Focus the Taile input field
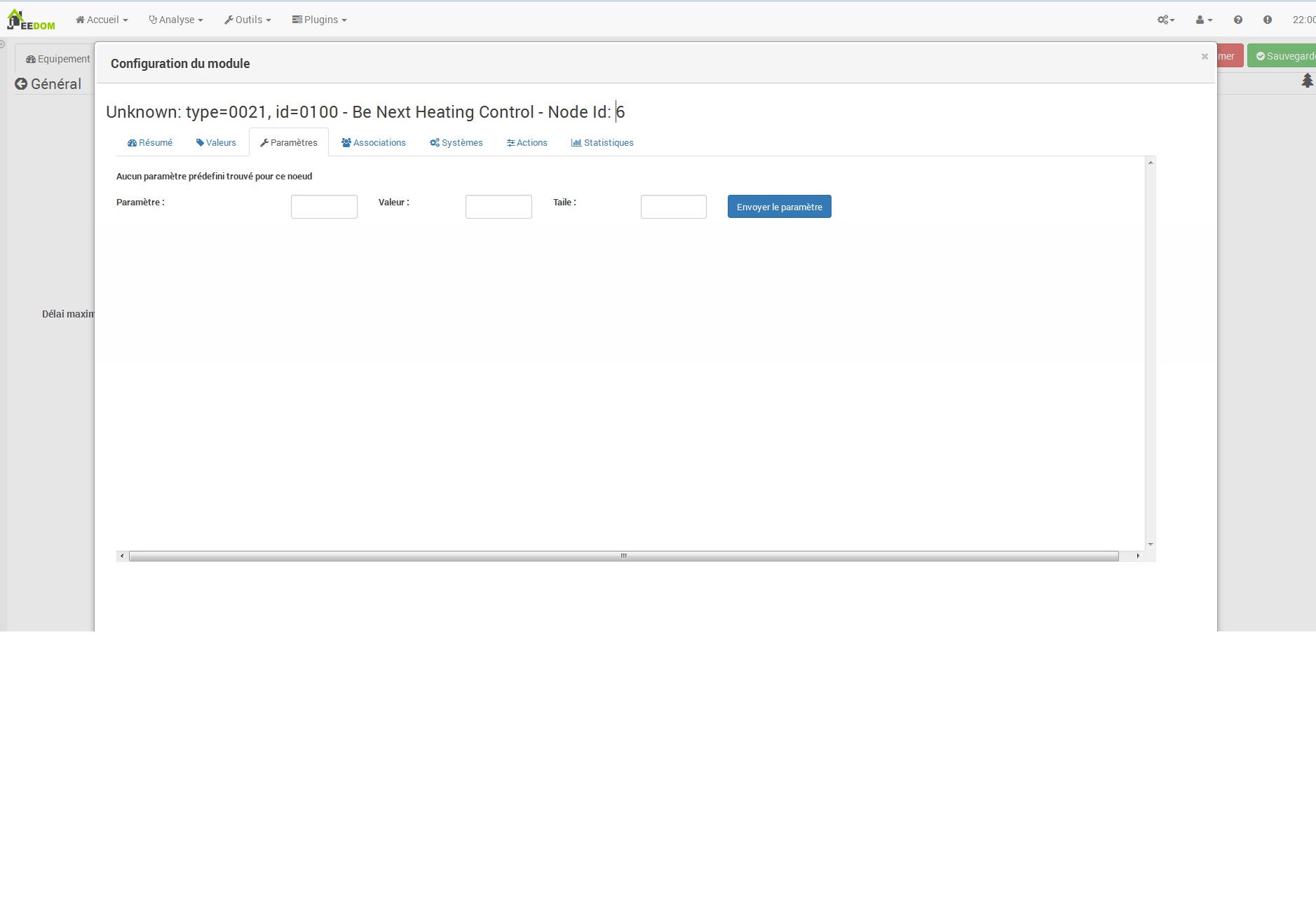This screenshot has width=1316, height=897. (674, 207)
